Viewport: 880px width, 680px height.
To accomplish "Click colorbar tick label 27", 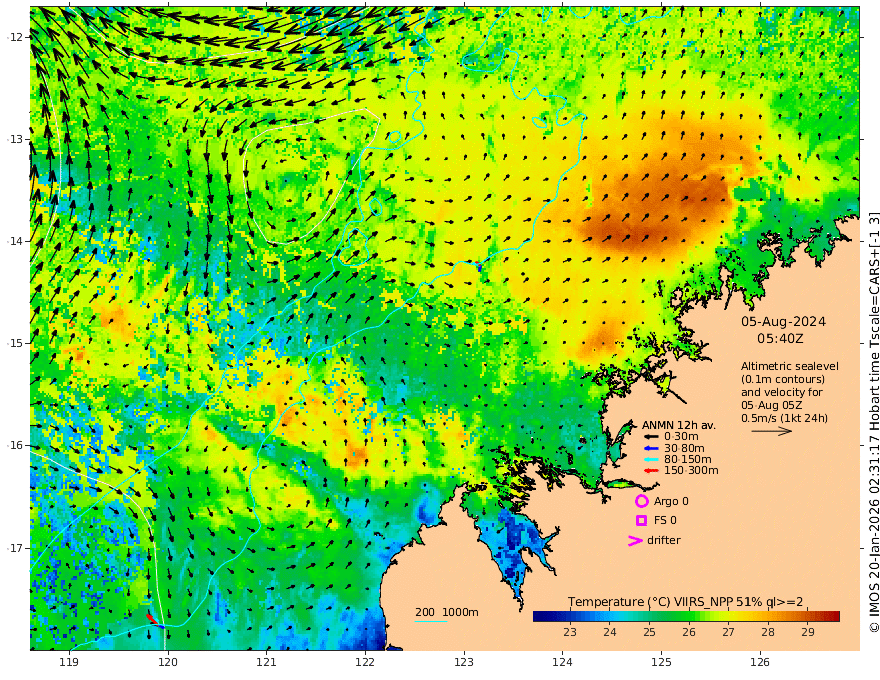I will tap(728, 632).
